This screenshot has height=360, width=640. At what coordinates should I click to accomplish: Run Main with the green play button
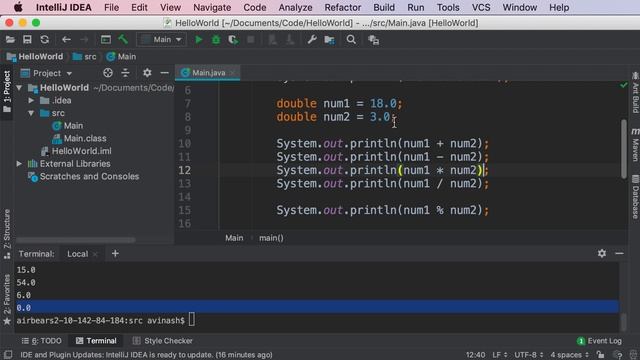point(199,40)
